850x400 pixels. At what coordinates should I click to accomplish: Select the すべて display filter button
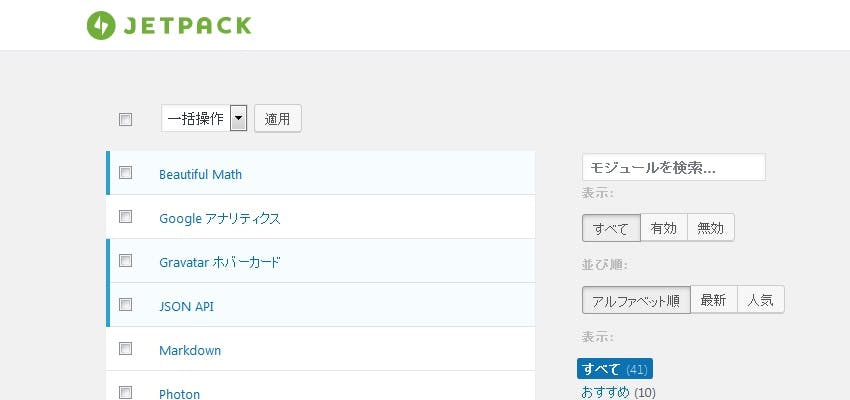pos(611,228)
